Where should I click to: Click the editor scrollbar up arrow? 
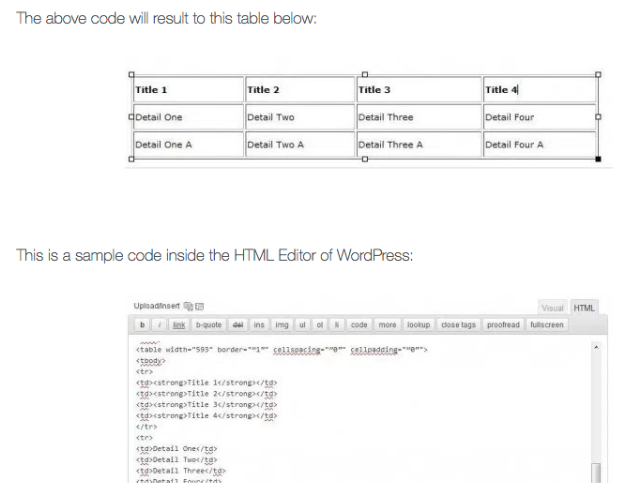[x=596, y=346]
